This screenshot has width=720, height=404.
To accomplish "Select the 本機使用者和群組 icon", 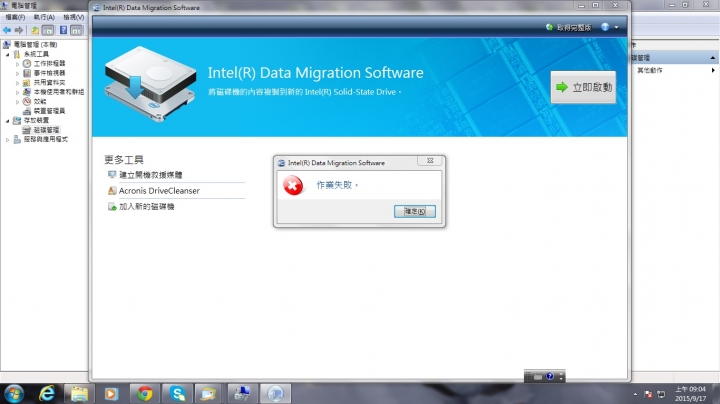I will coord(27,92).
